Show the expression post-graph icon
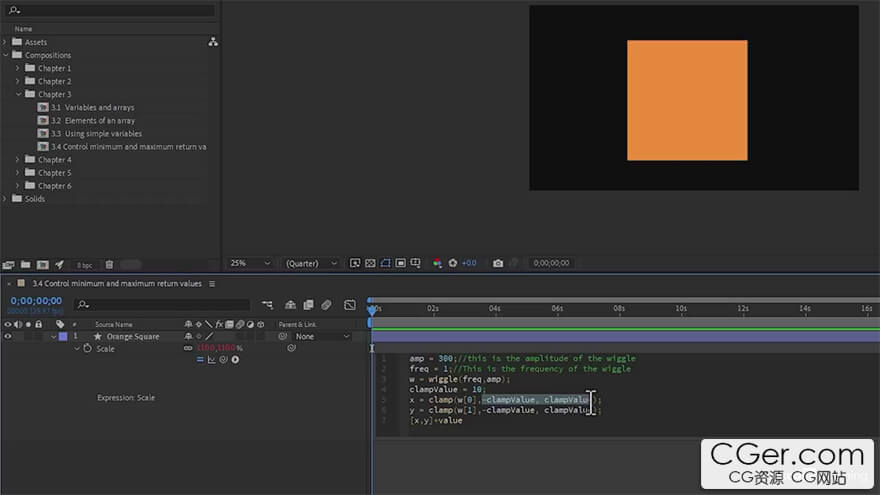The image size is (880, 495). [212, 360]
